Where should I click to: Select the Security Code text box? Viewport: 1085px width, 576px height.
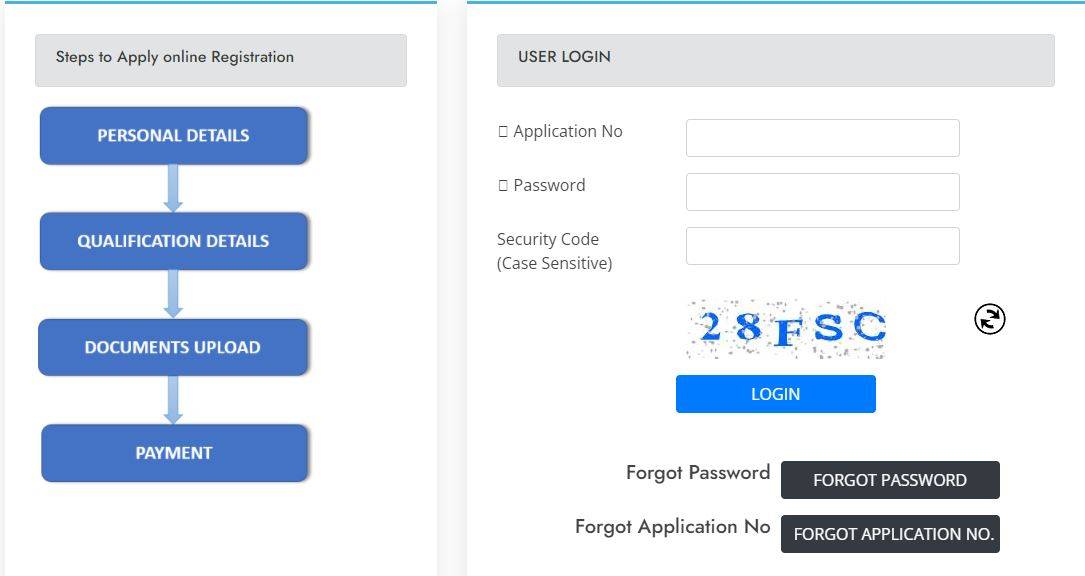822,246
